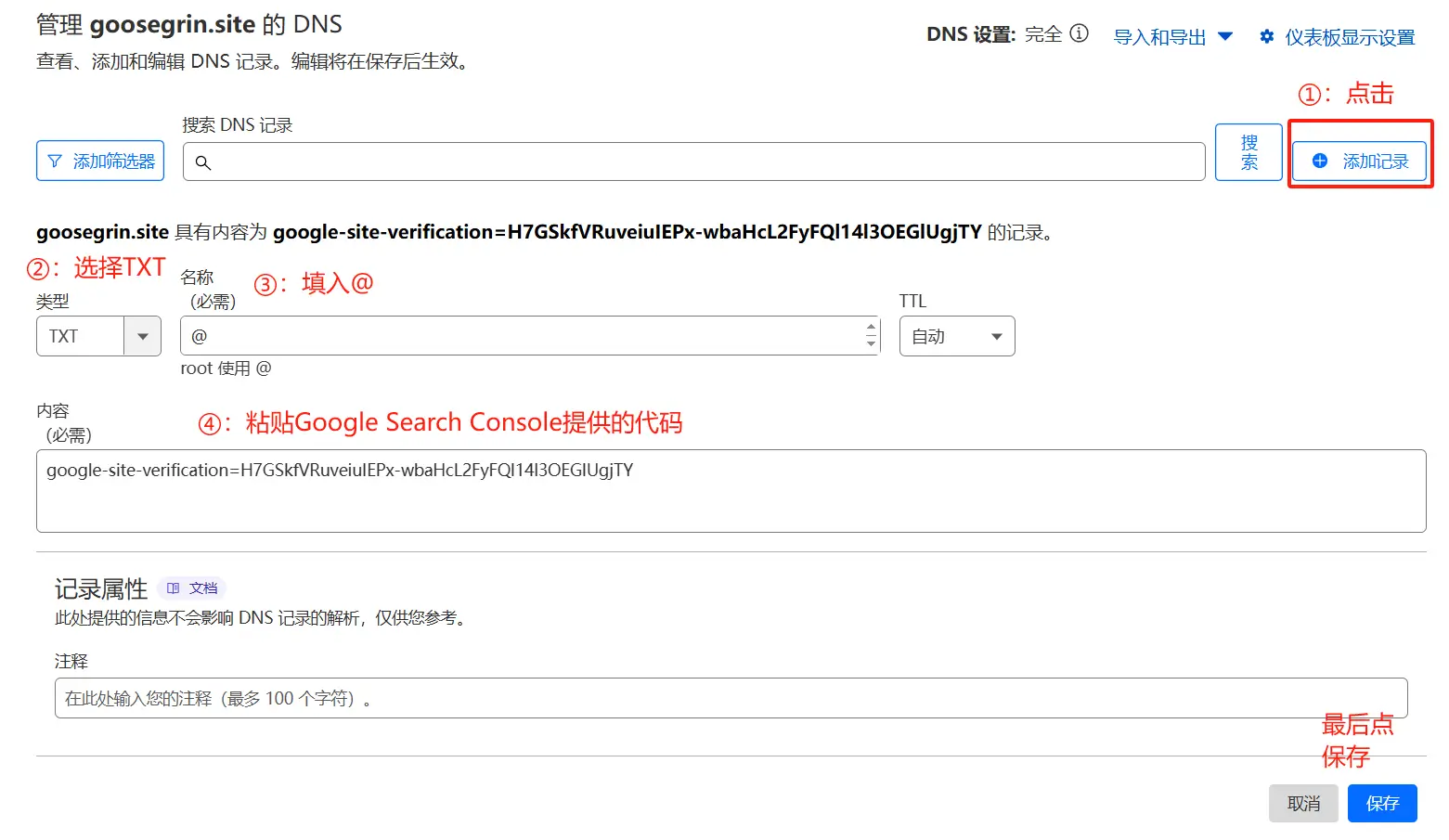This screenshot has width=1449, height=840.
Task: Save the DNS record with 保存
Action: point(1381,804)
